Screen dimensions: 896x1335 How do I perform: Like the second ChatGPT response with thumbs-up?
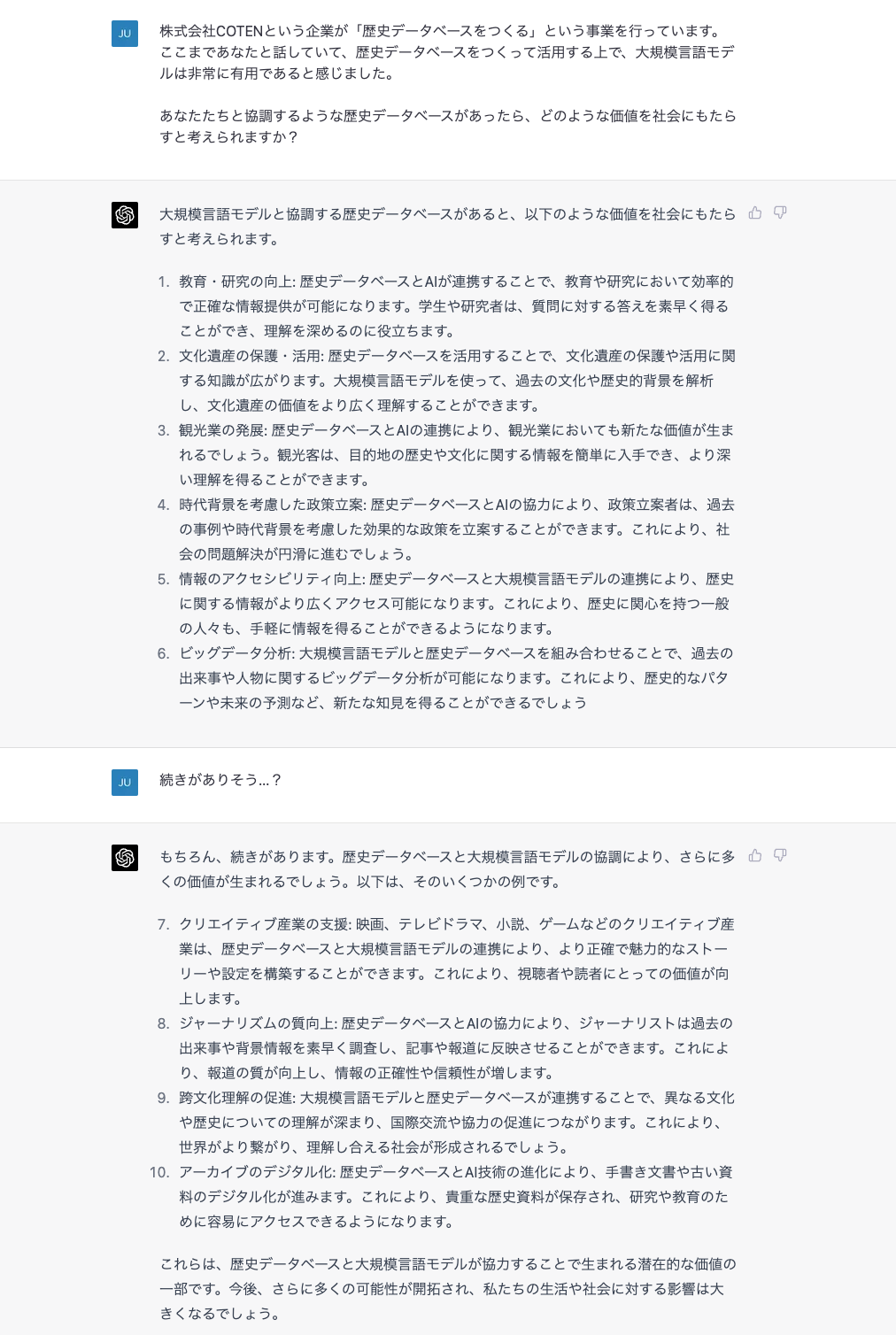click(755, 855)
